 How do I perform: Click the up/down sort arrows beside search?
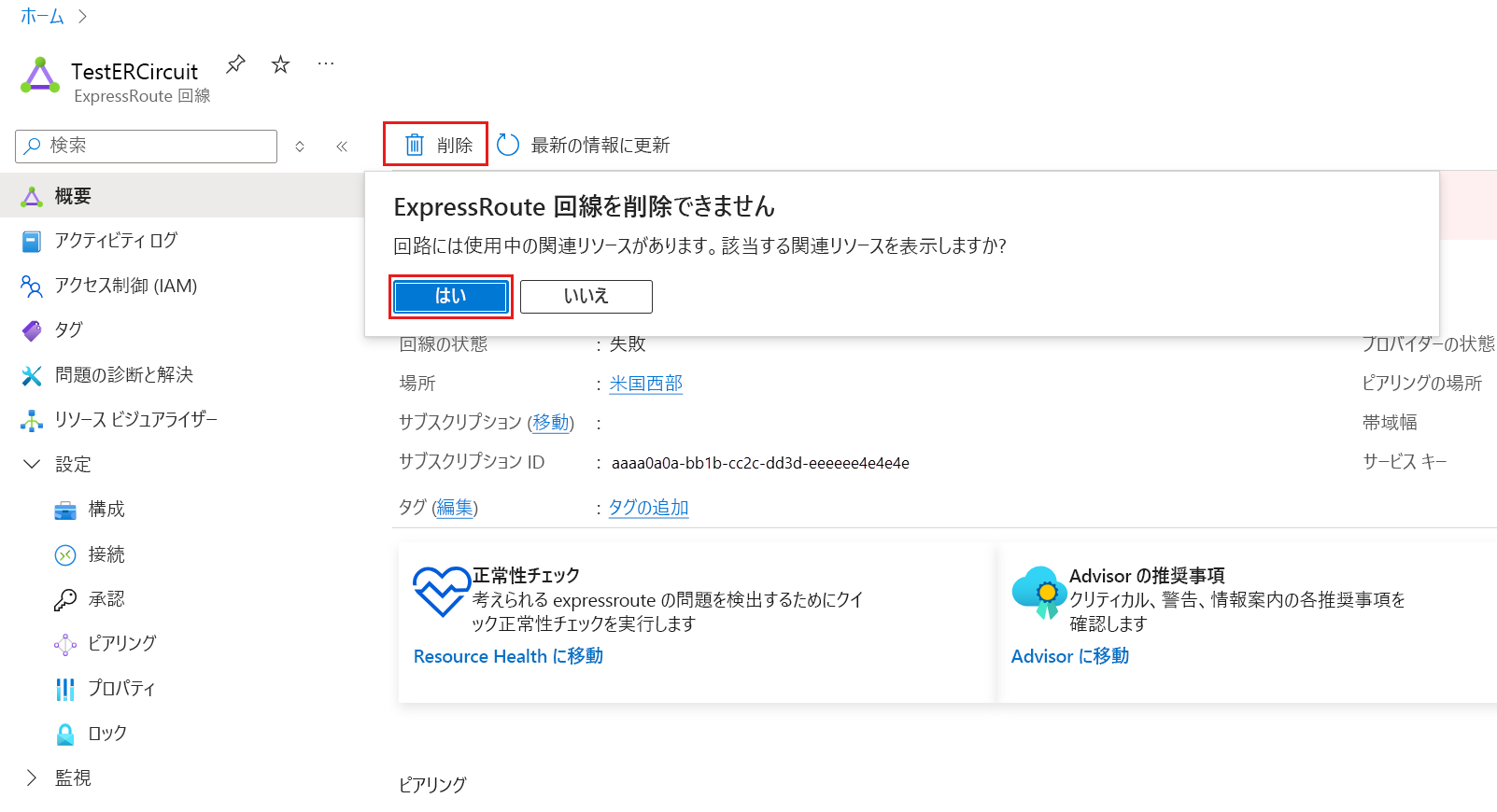click(300, 147)
